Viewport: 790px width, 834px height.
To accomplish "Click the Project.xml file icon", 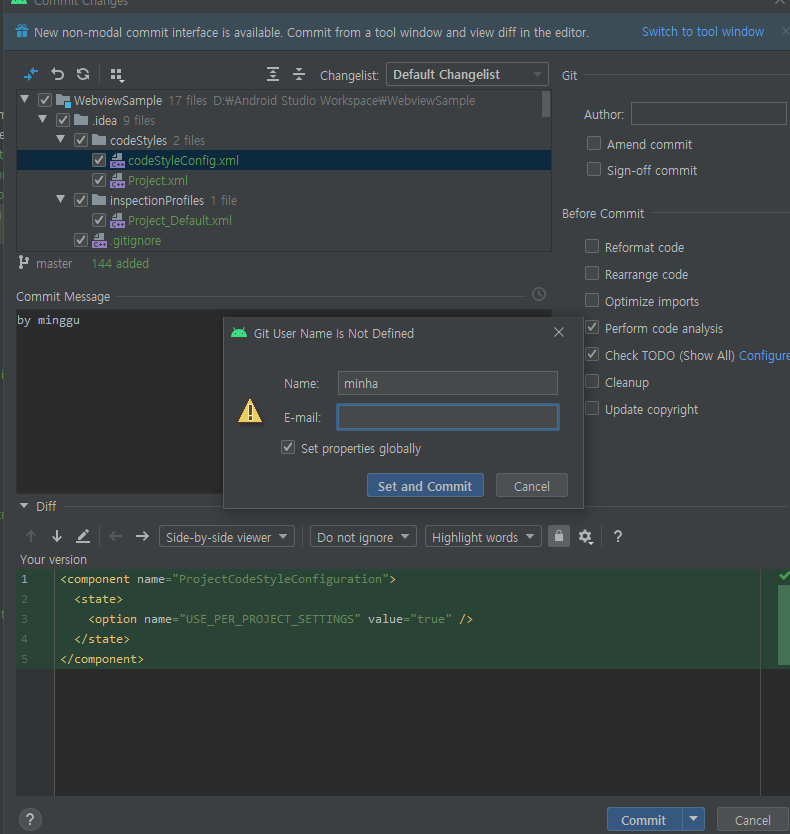I will point(117,181).
